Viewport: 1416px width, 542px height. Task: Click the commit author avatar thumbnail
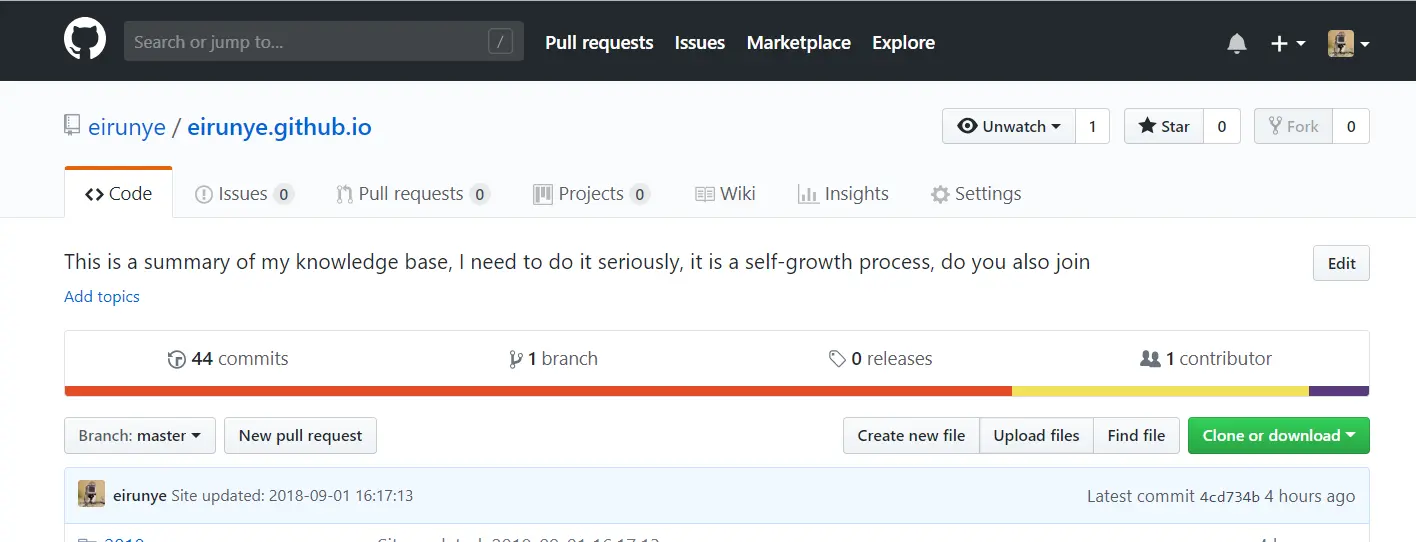coord(92,494)
